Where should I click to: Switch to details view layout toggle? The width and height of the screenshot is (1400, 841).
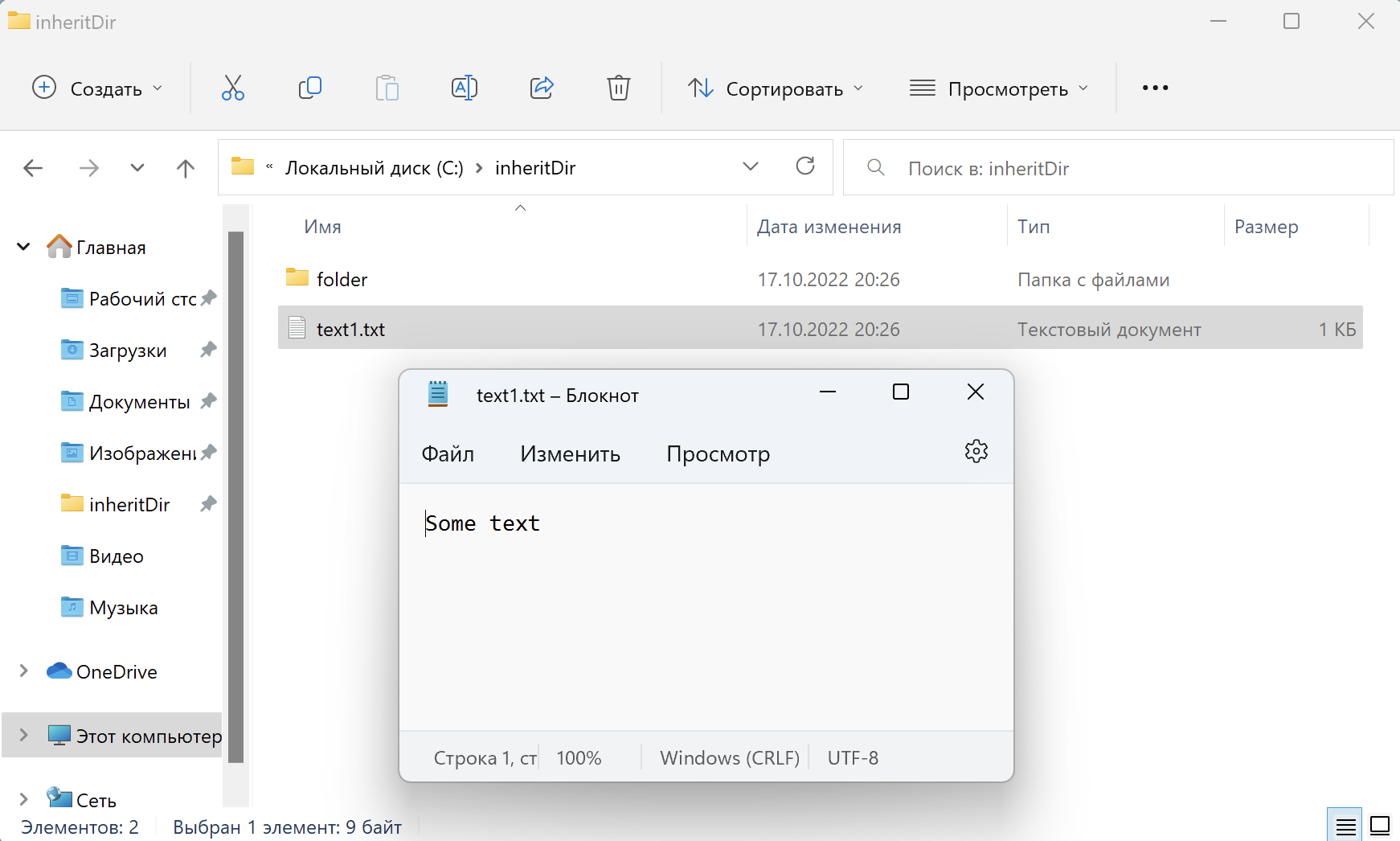coord(1345,826)
